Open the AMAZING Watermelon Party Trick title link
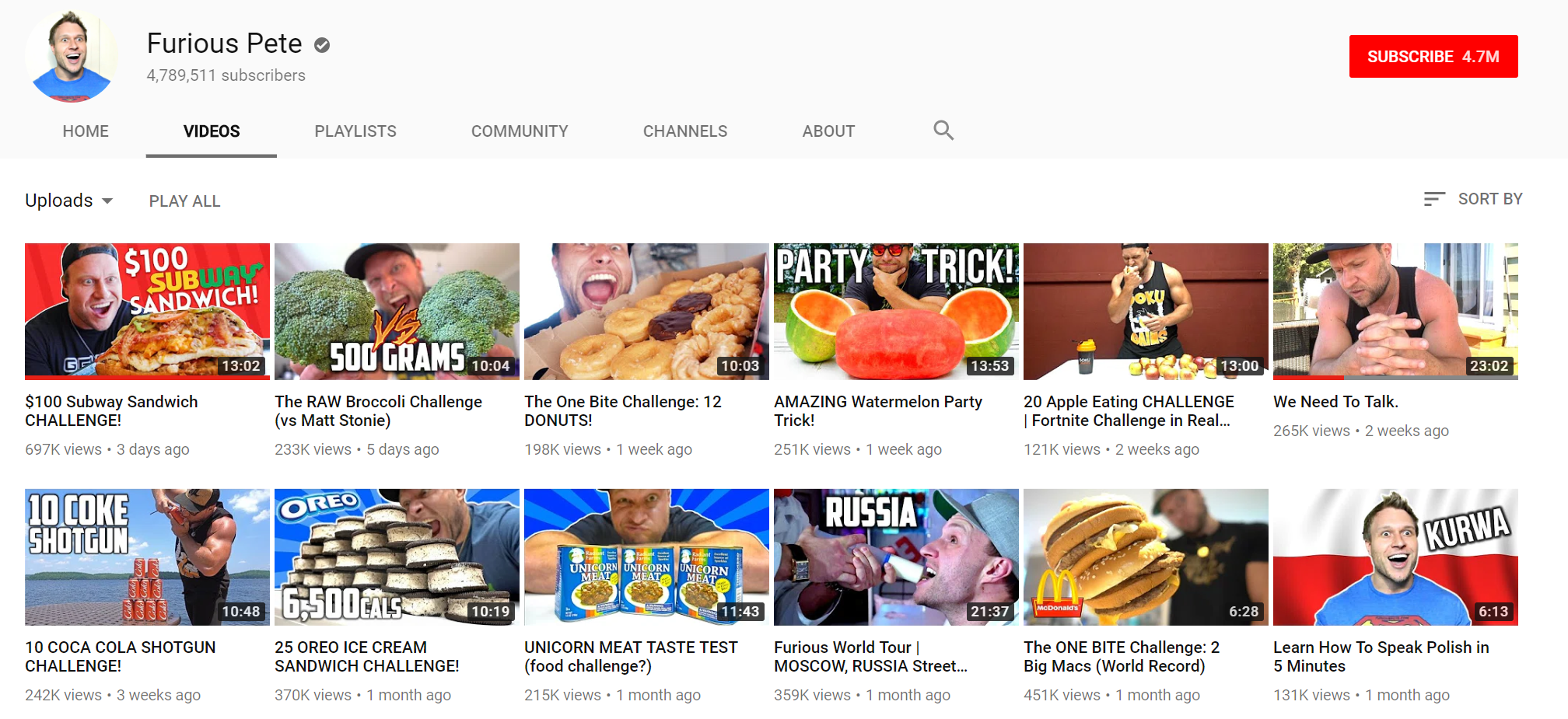Viewport: 1568px width, 719px height. pos(878,411)
